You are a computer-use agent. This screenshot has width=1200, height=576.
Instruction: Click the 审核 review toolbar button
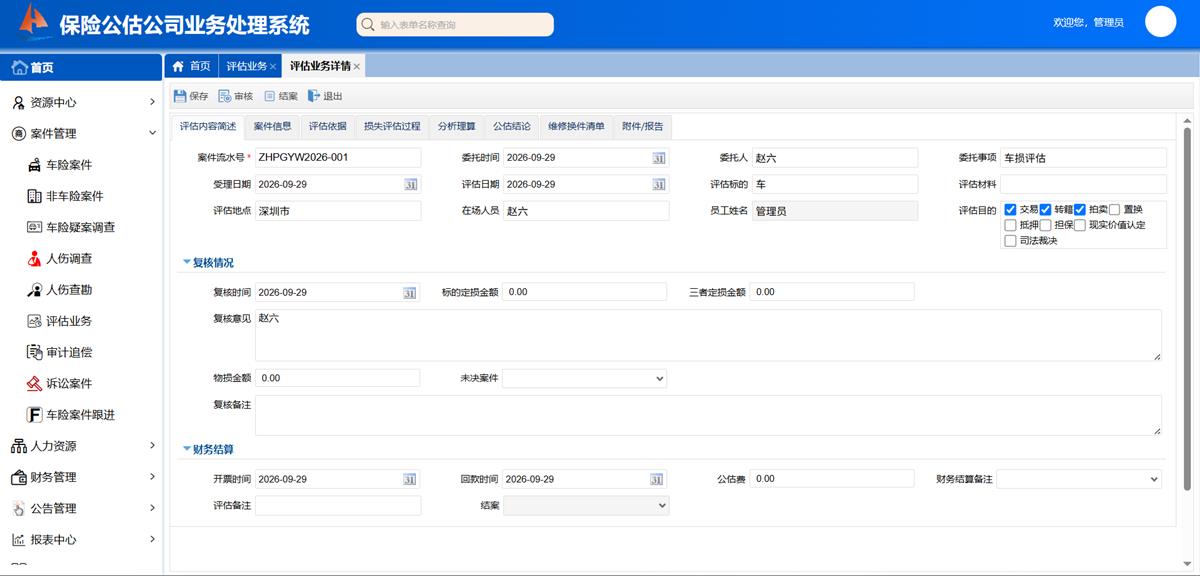[x=235, y=96]
